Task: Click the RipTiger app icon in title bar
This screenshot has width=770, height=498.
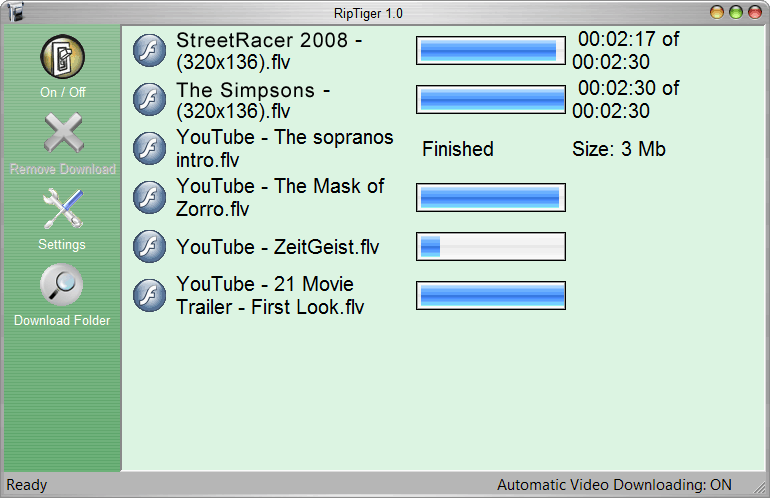Action: coord(16,12)
